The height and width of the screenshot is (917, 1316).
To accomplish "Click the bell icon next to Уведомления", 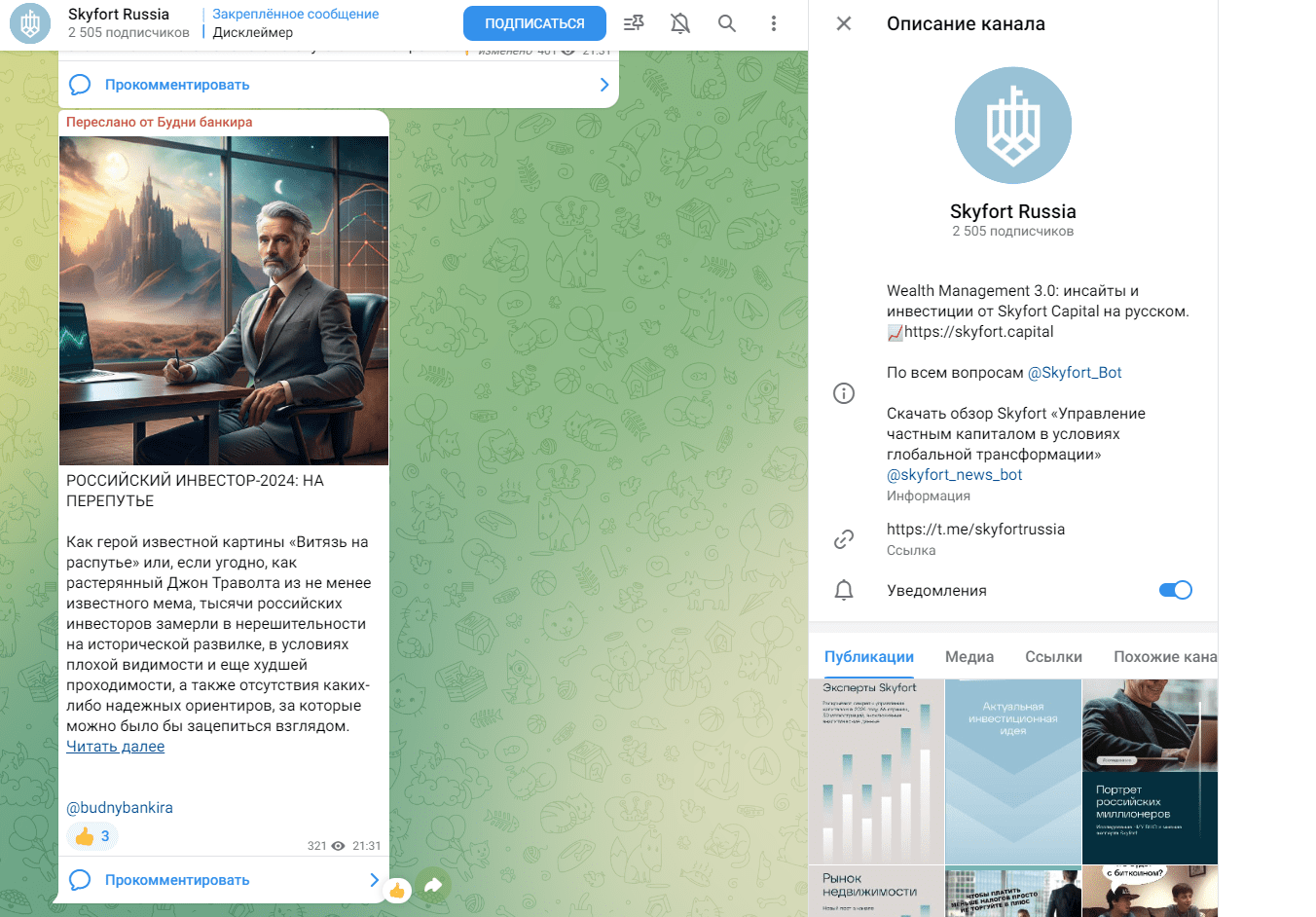I will (844, 590).
